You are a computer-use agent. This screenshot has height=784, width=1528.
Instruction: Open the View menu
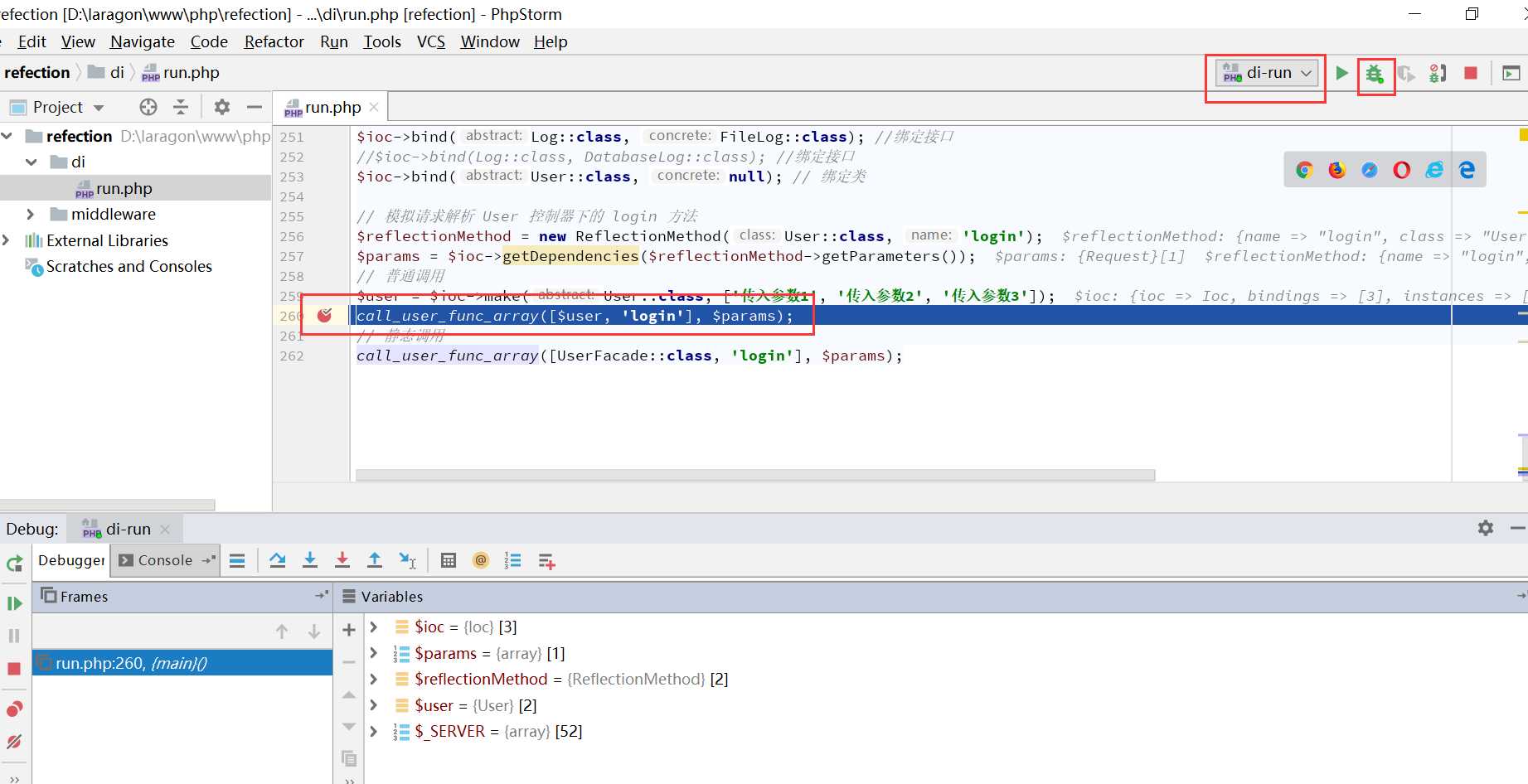click(x=78, y=41)
